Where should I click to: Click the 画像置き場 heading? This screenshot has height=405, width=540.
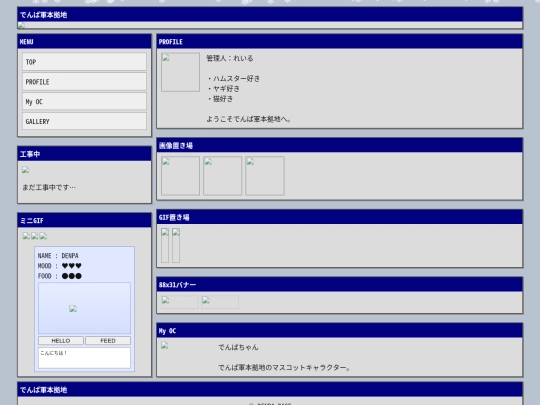tap(176, 146)
